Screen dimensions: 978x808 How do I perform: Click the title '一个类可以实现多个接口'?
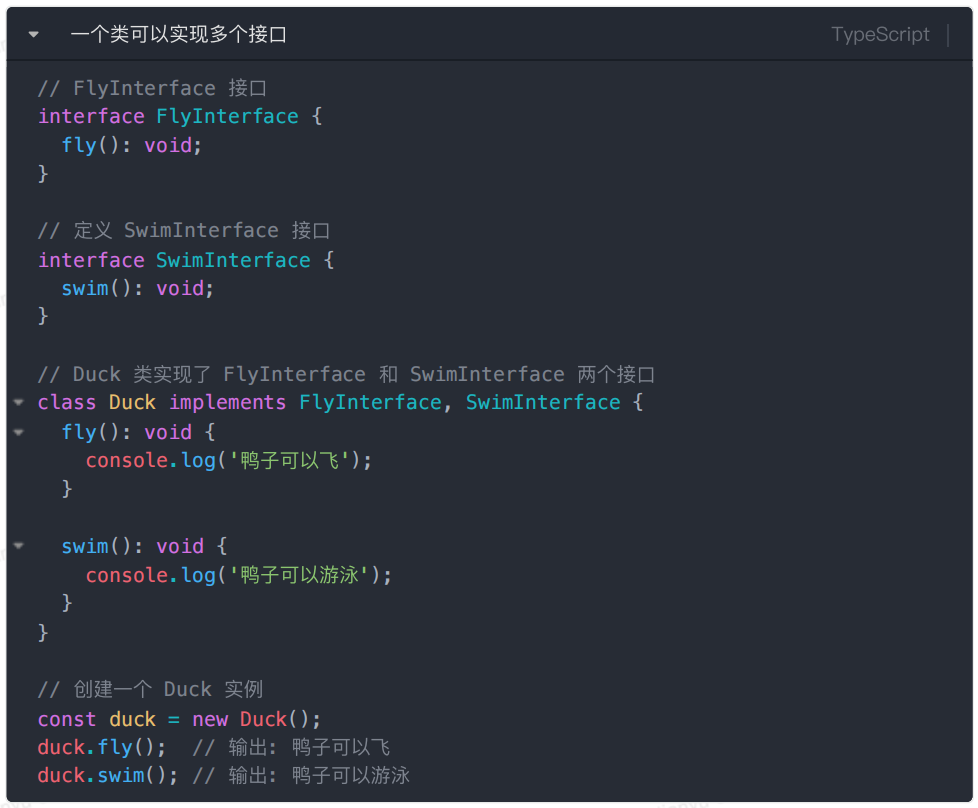point(178,34)
